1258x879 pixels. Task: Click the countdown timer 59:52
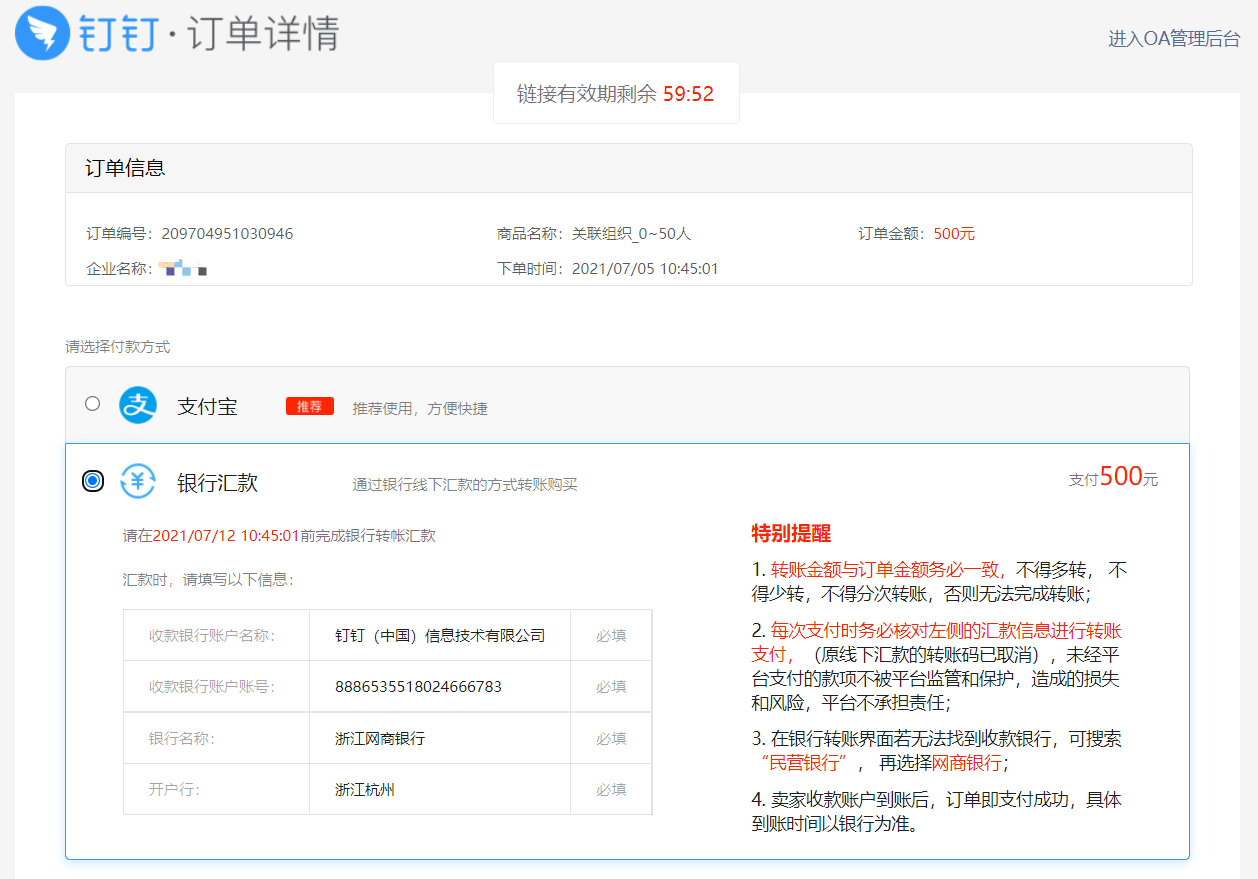[688, 94]
